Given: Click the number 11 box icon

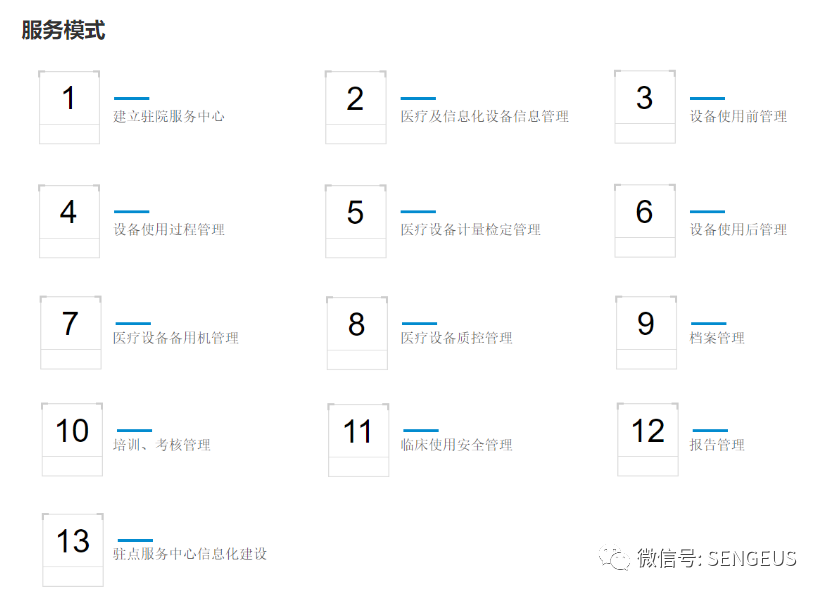Looking at the screenshot, I should (358, 440).
